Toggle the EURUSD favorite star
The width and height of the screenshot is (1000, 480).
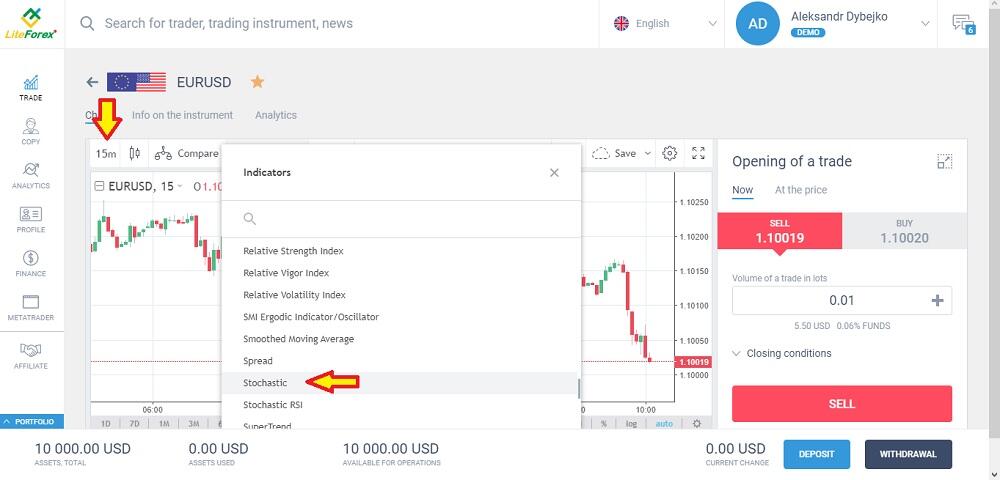[257, 82]
